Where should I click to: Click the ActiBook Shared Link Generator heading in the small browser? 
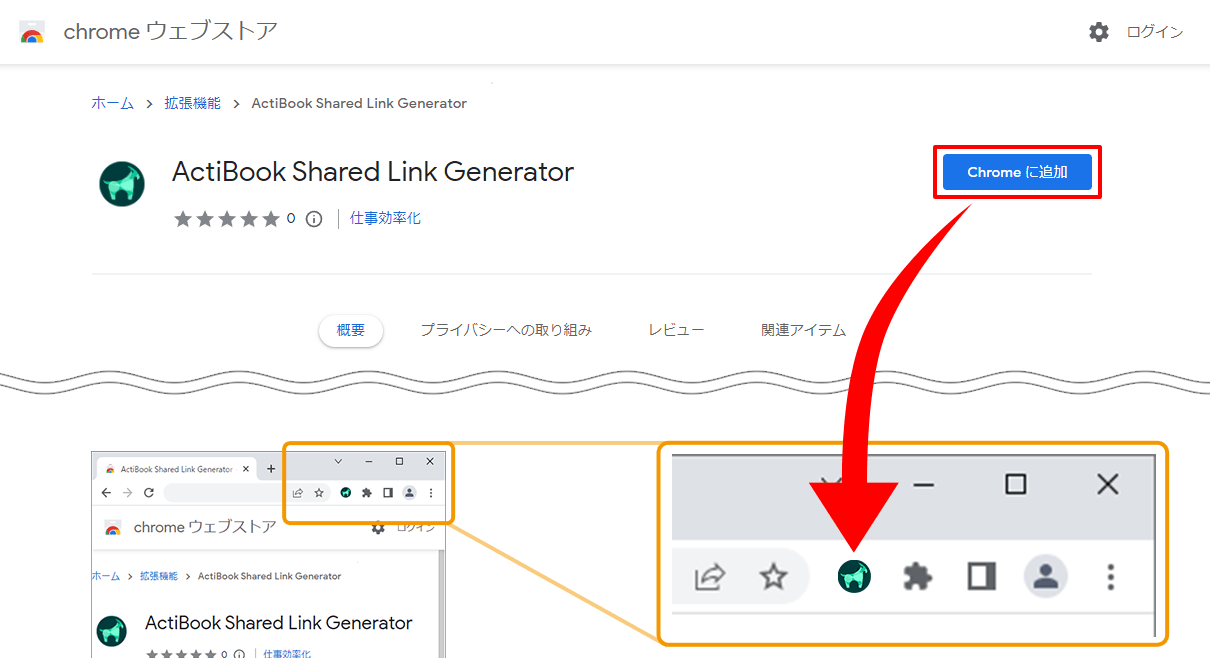pos(279,623)
